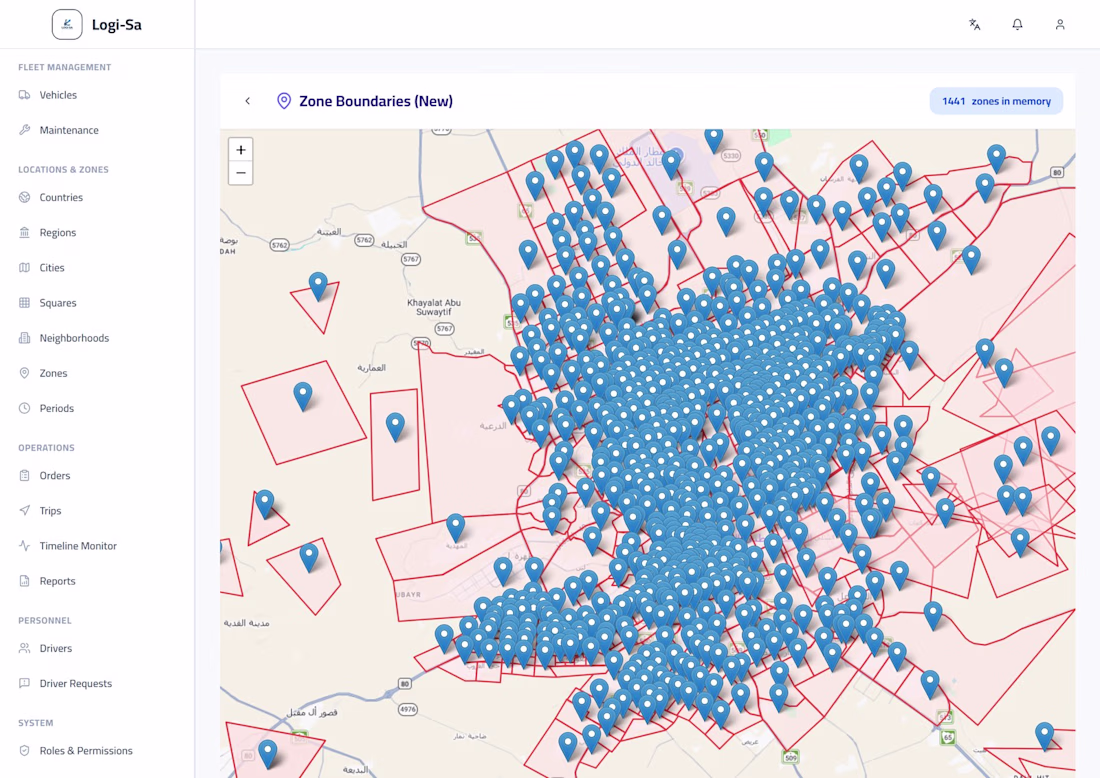This screenshot has width=1100, height=778.
Task: Click the Fleet Management section heading
Action: (x=65, y=67)
